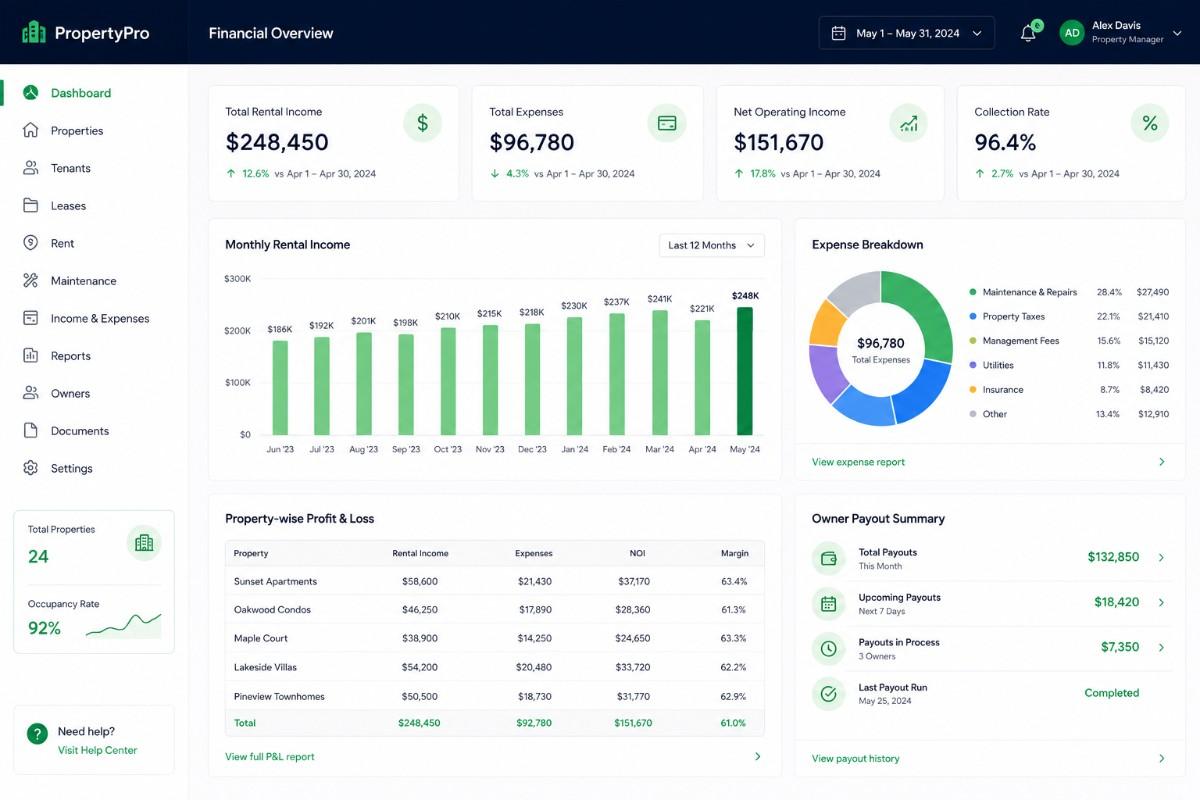1200x800 pixels.
Task: Click the Tenants people icon
Action: point(31,168)
